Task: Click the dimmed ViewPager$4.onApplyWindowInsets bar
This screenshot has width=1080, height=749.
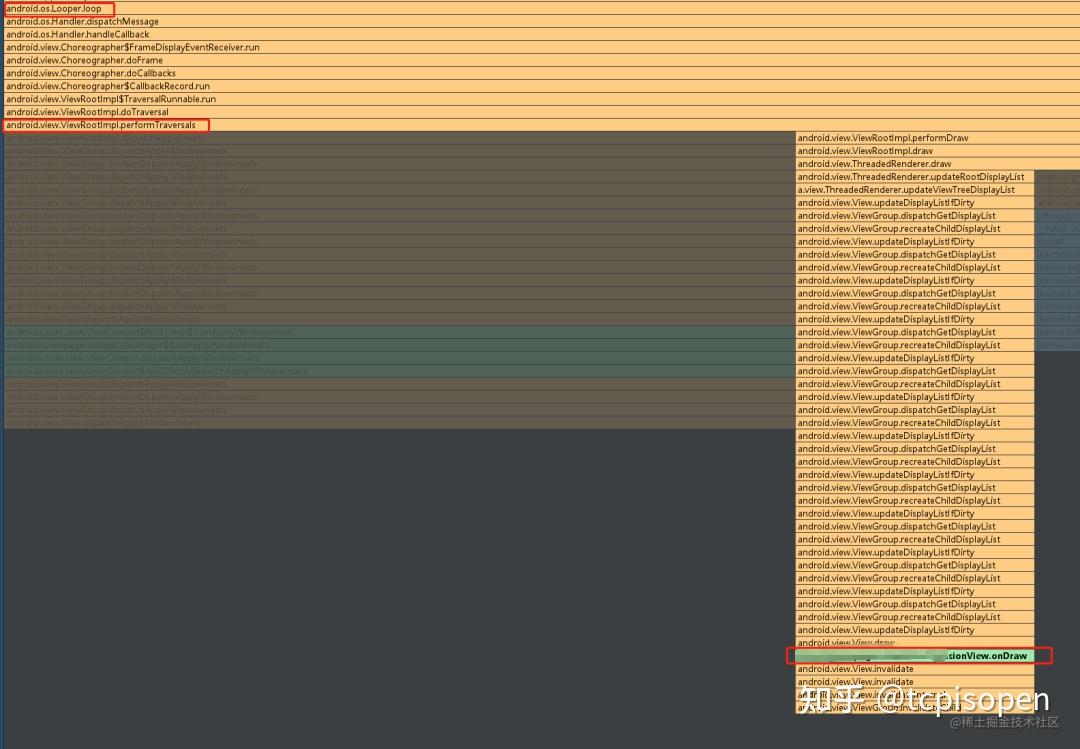Action: [399, 345]
